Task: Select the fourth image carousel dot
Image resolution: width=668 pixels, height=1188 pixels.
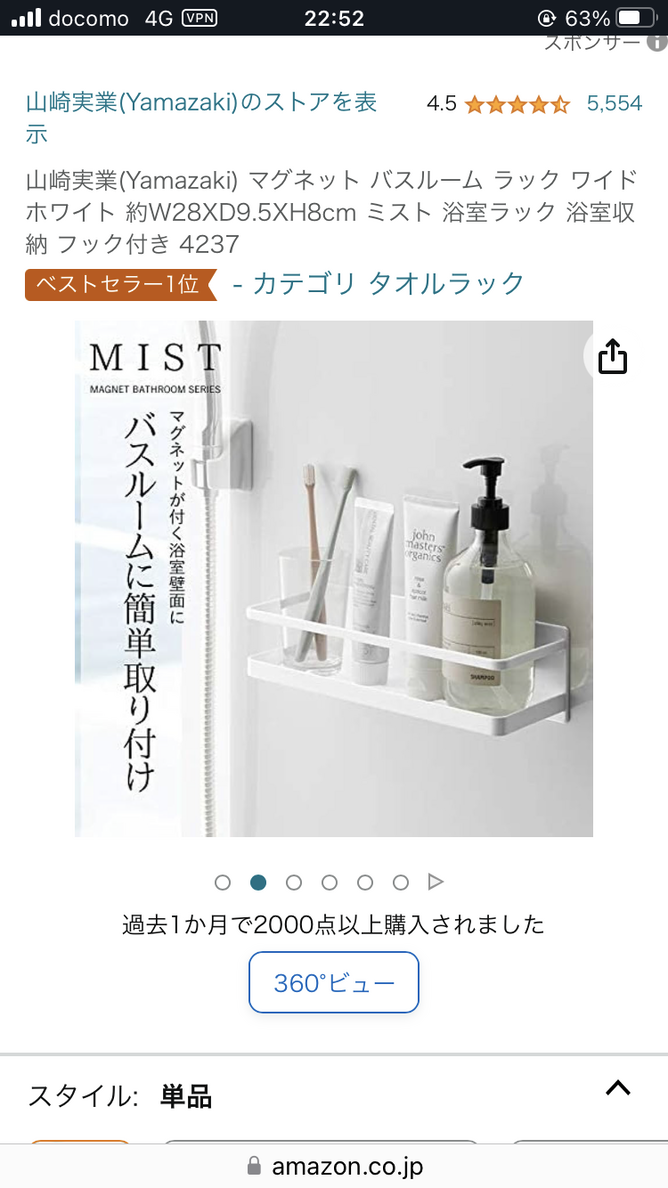Action: (x=329, y=882)
